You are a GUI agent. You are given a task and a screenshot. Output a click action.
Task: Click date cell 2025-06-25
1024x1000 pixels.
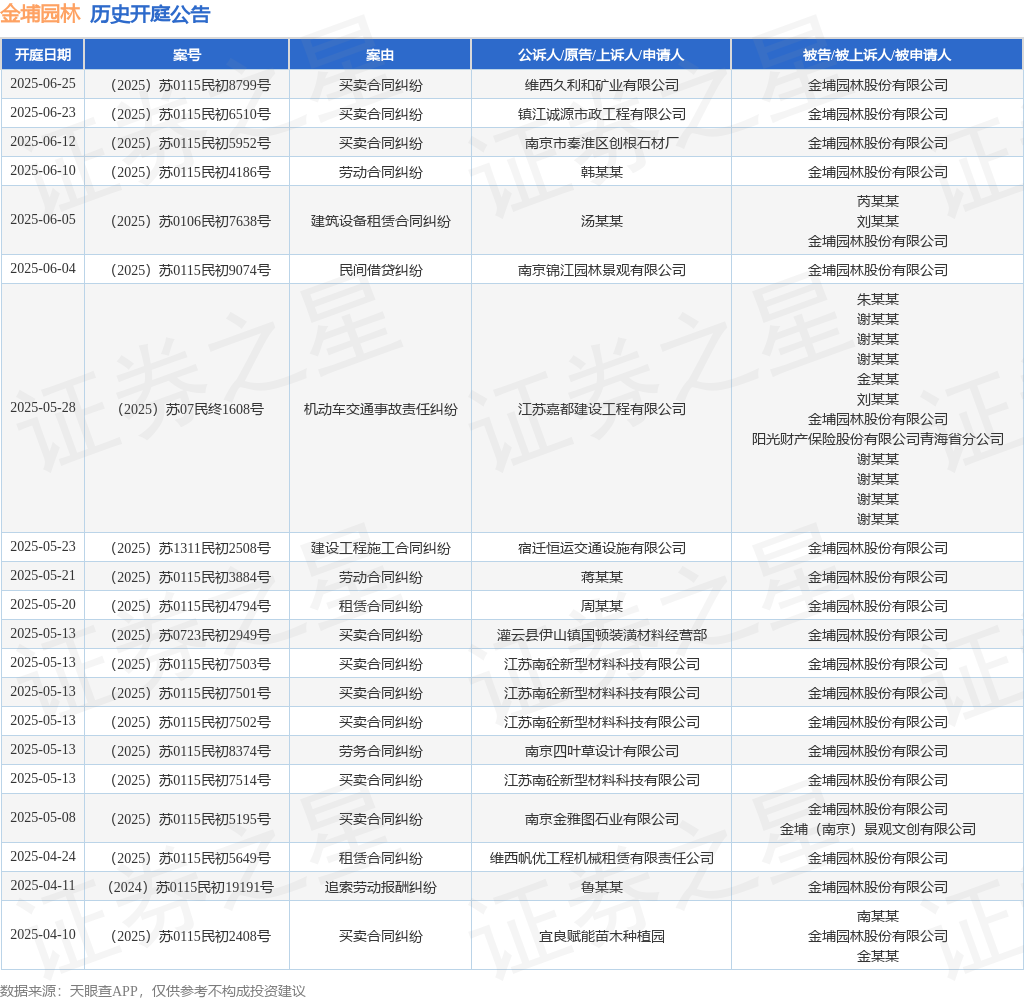point(42,84)
